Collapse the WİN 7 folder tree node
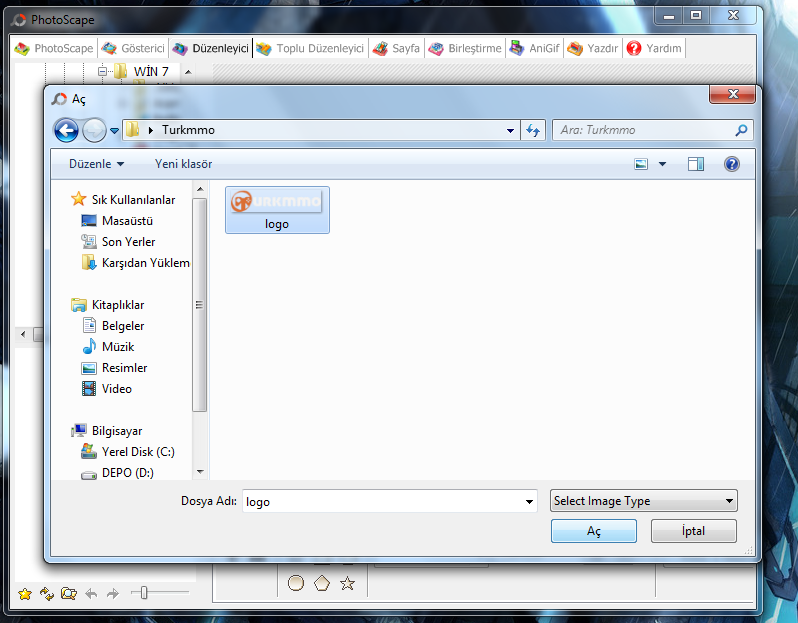The height and width of the screenshot is (623, 798). pyautogui.click(x=102, y=72)
